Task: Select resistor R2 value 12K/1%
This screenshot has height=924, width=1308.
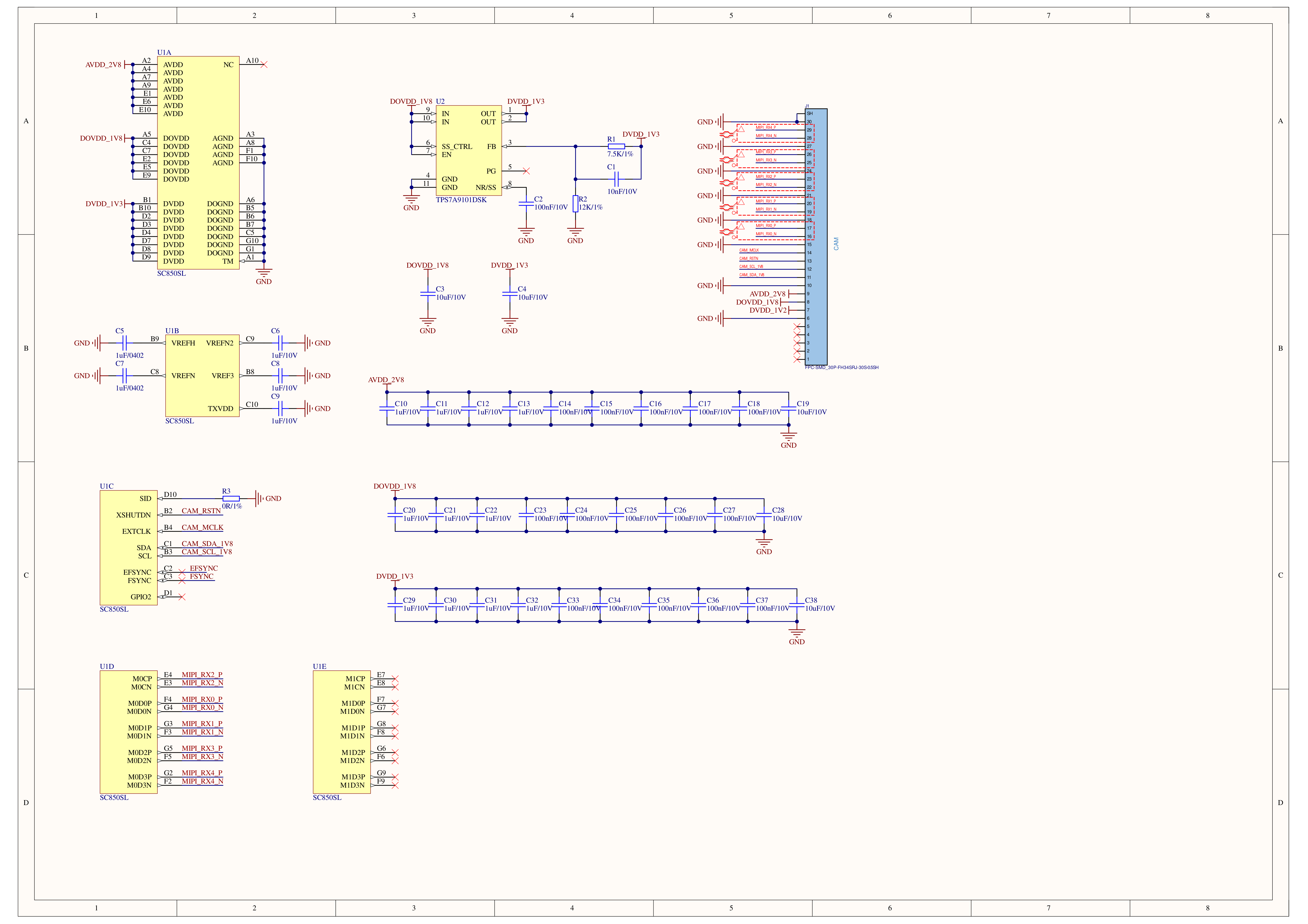Action: coord(591,207)
